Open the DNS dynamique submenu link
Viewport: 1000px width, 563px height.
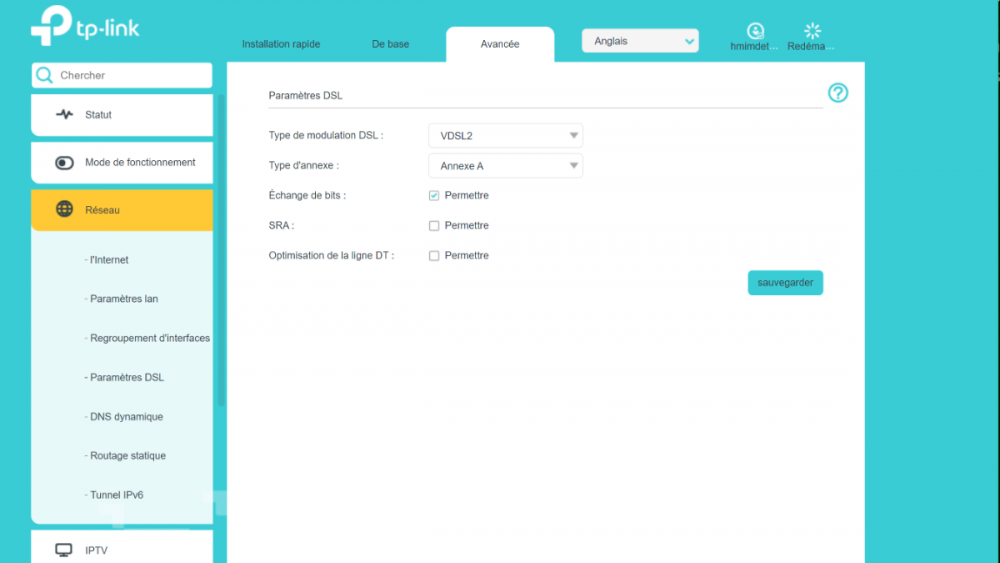click(x=126, y=417)
